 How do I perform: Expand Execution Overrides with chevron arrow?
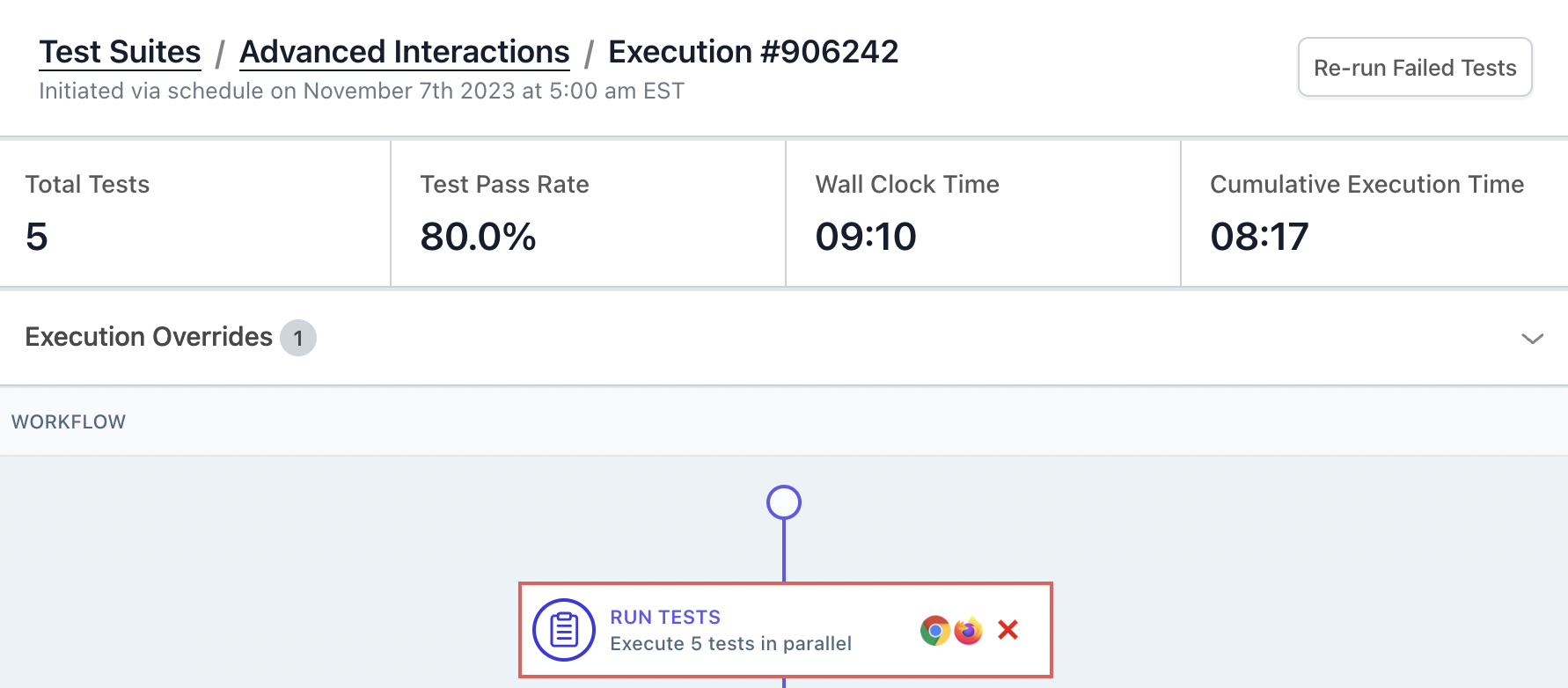click(1532, 339)
